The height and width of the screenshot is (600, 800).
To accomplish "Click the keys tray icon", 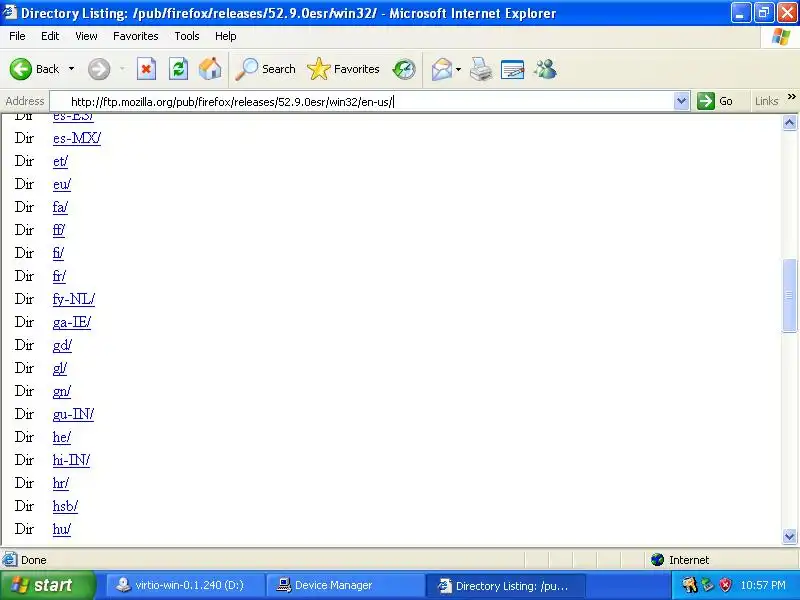I will (x=689, y=585).
